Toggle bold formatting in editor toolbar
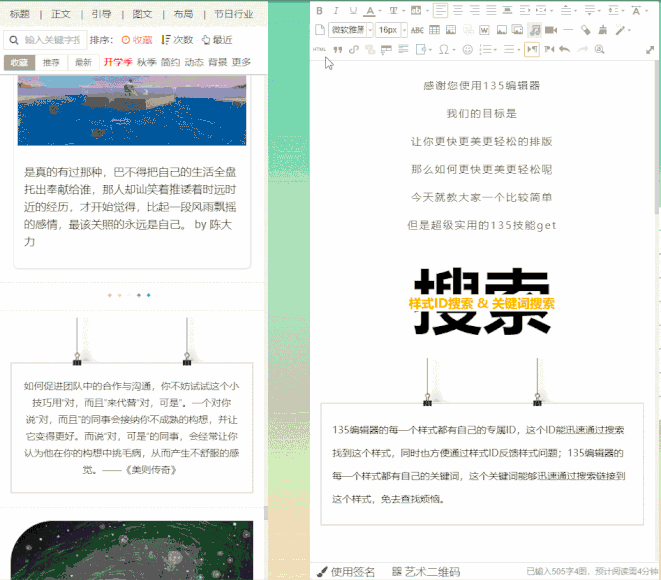661x580 pixels. click(x=319, y=11)
